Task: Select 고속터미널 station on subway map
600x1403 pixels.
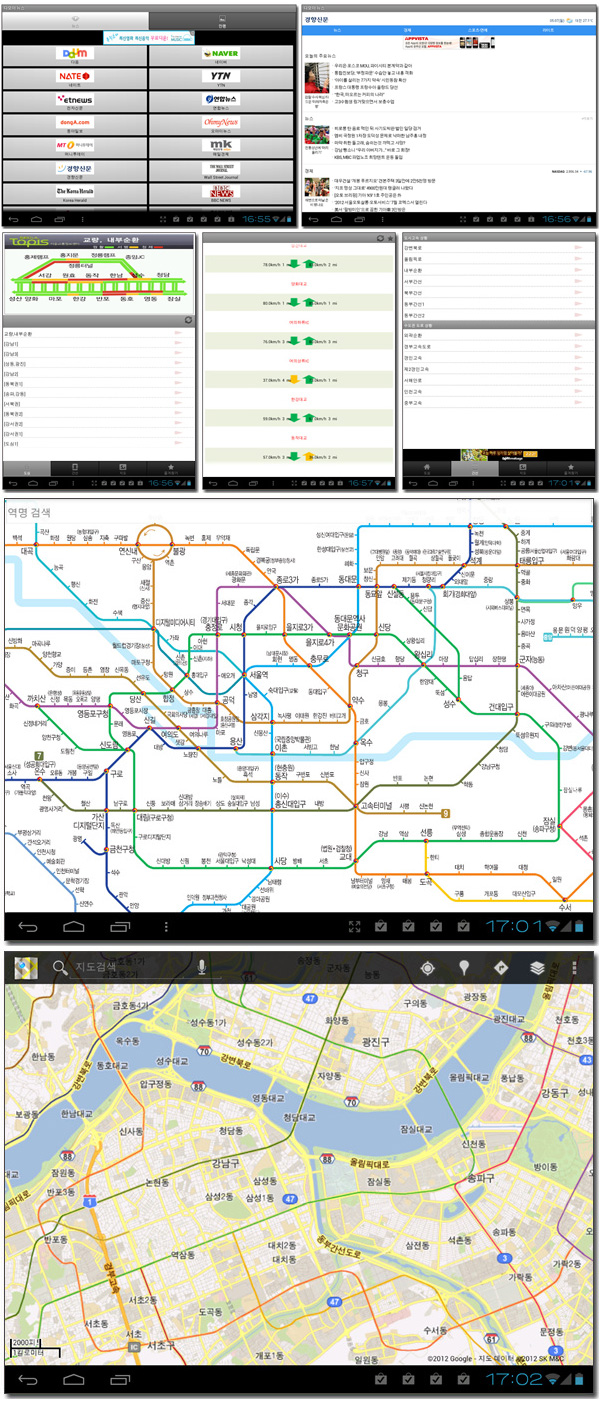Action: (375, 806)
